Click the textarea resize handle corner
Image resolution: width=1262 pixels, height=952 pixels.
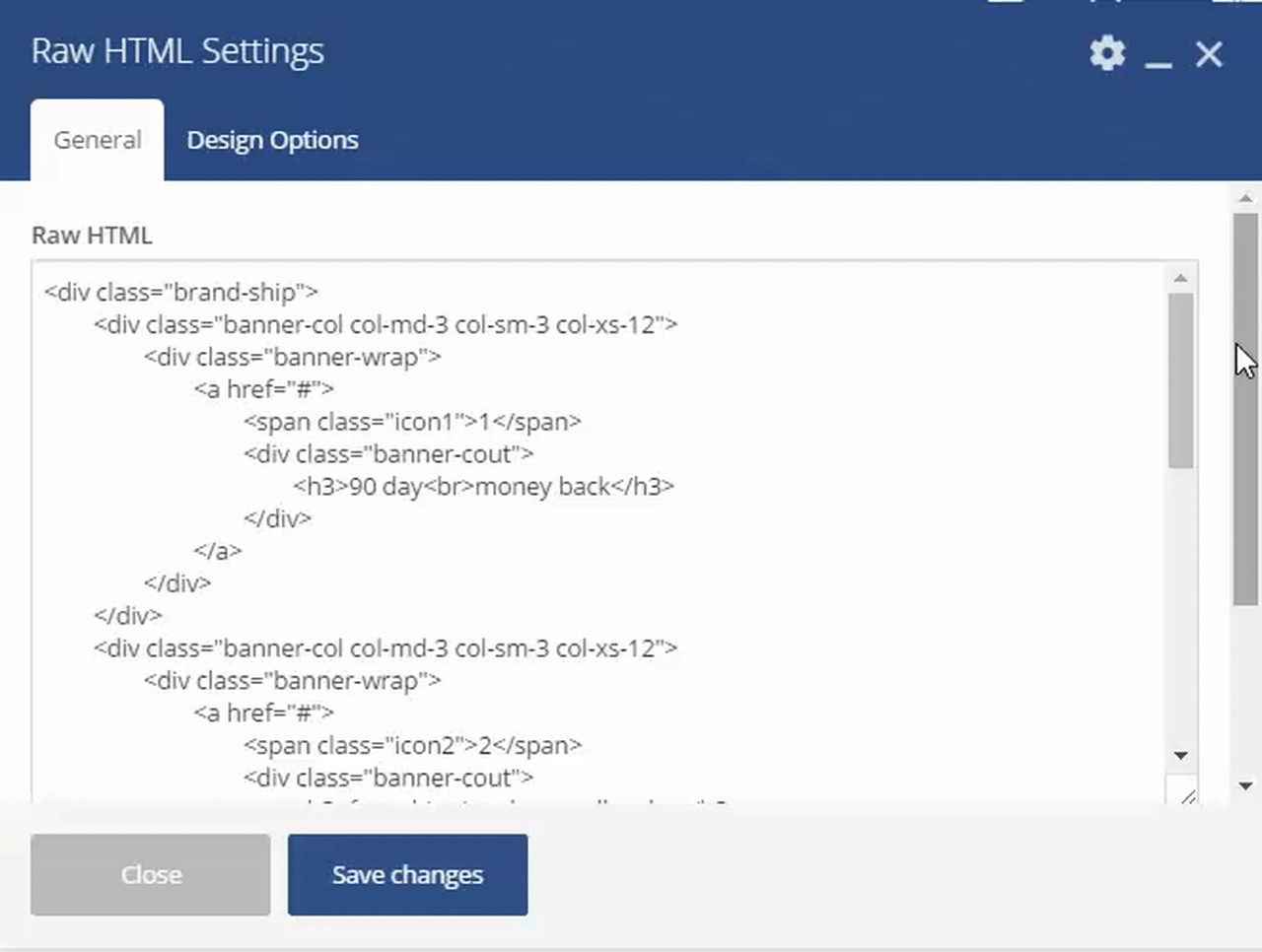1187,795
